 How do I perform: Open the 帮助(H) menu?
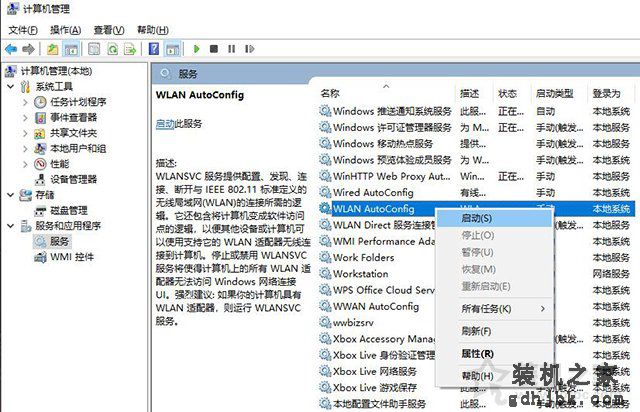[x=153, y=30]
